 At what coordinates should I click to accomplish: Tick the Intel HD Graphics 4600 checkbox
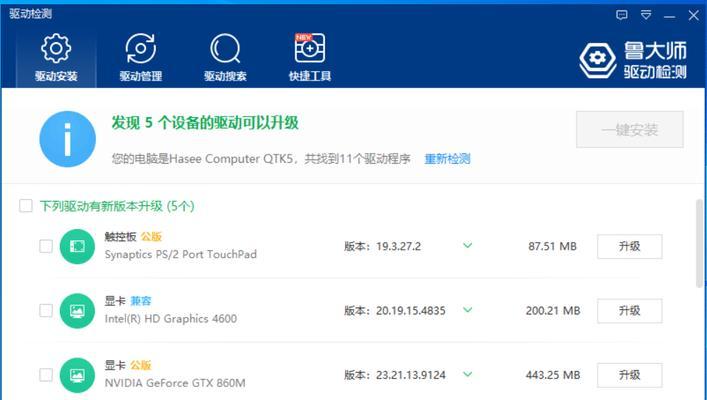pos(46,311)
